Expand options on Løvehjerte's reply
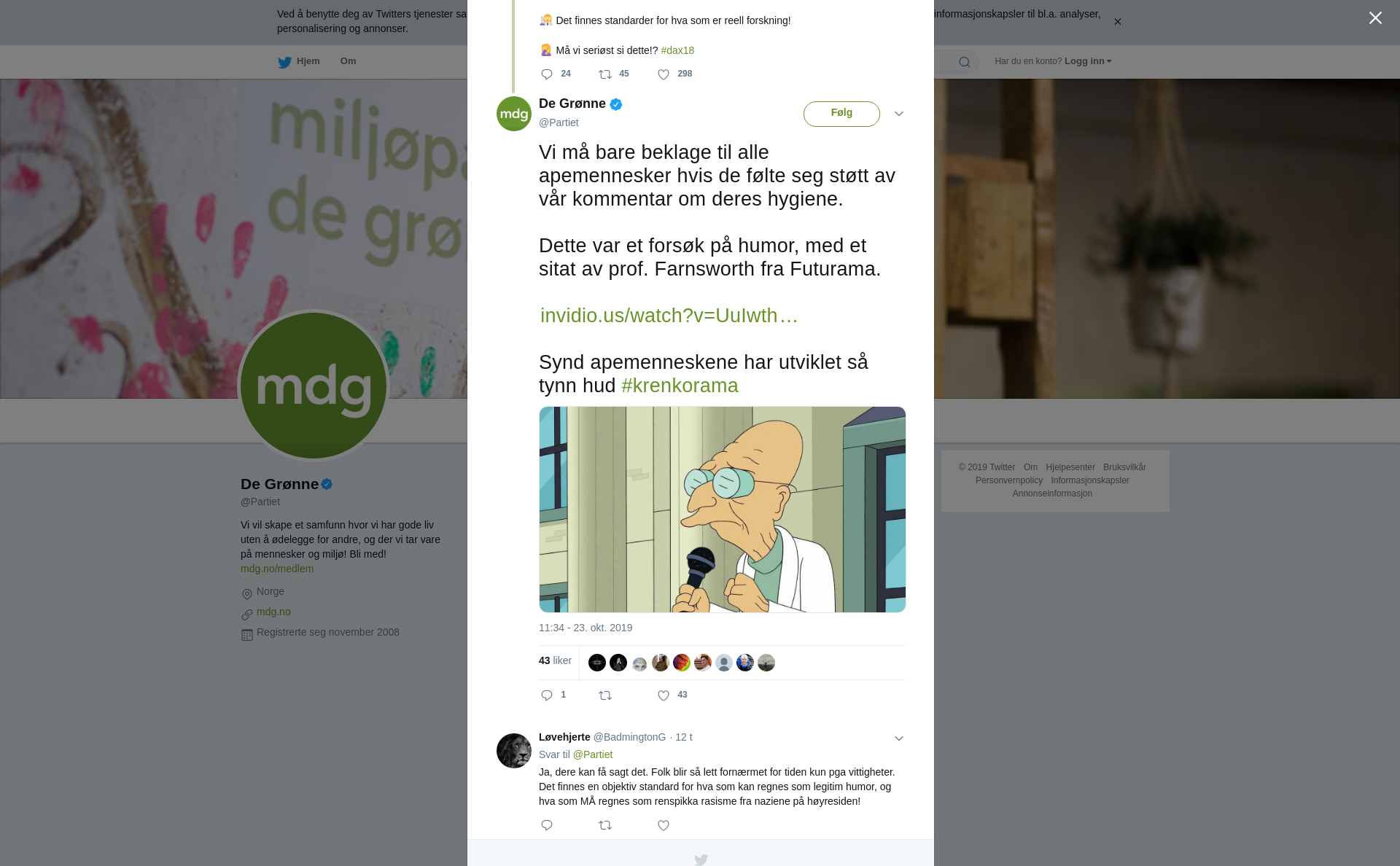The height and width of the screenshot is (866, 1400). click(899, 738)
